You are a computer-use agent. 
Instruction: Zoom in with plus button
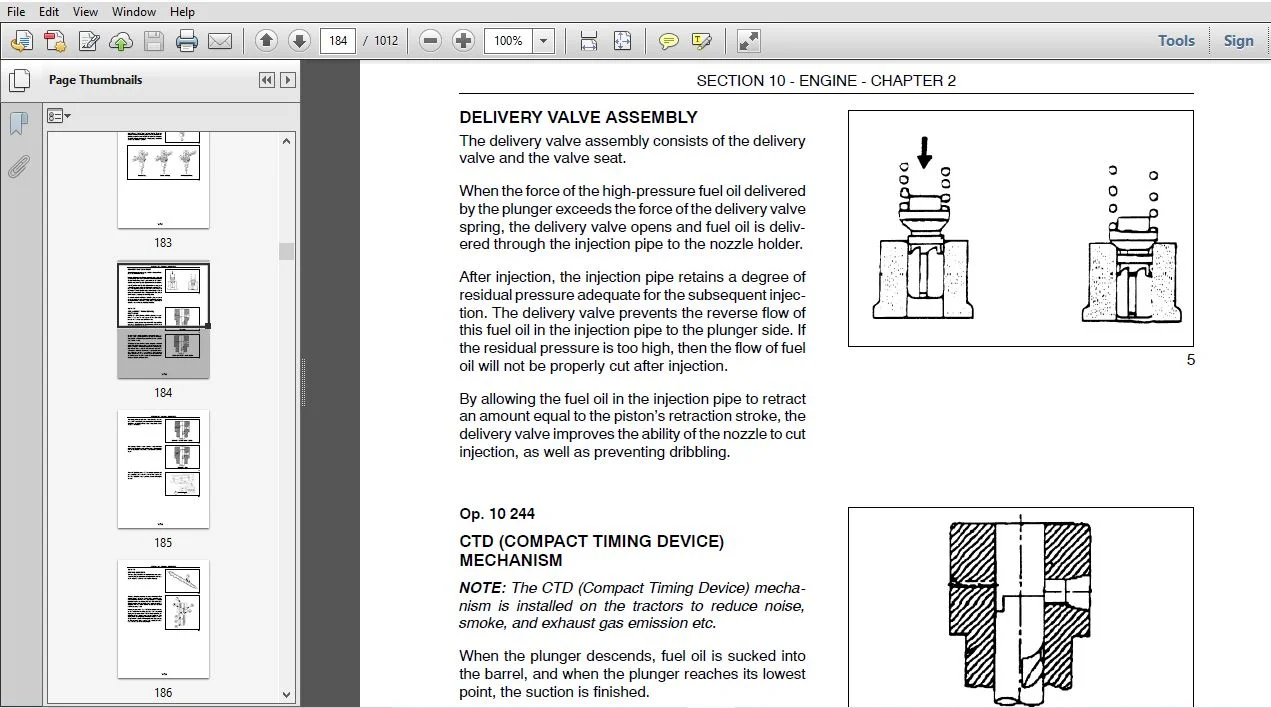463,41
